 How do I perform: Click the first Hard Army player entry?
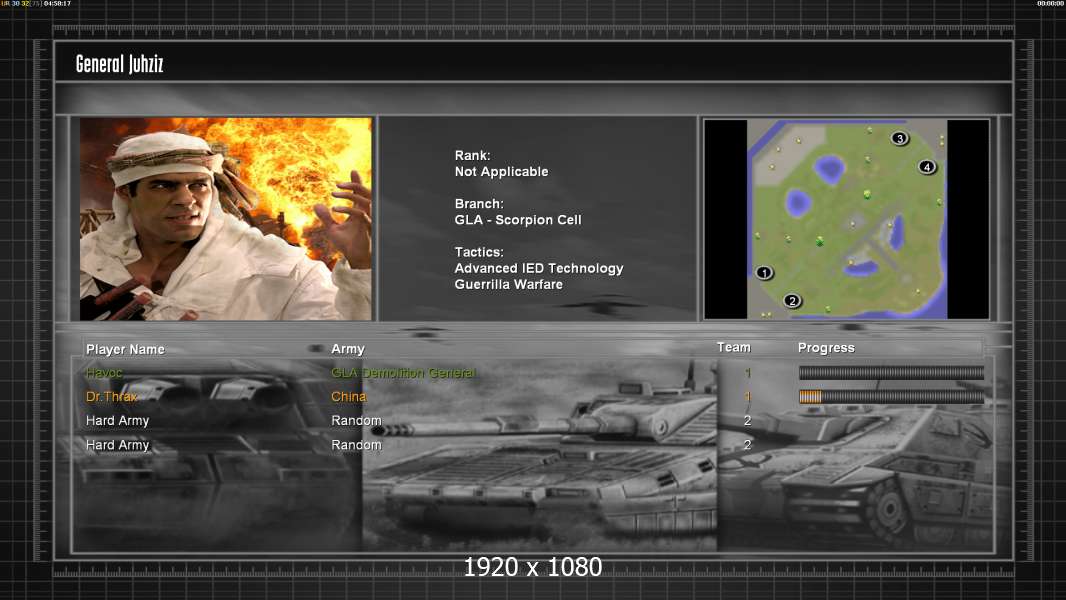tap(117, 421)
